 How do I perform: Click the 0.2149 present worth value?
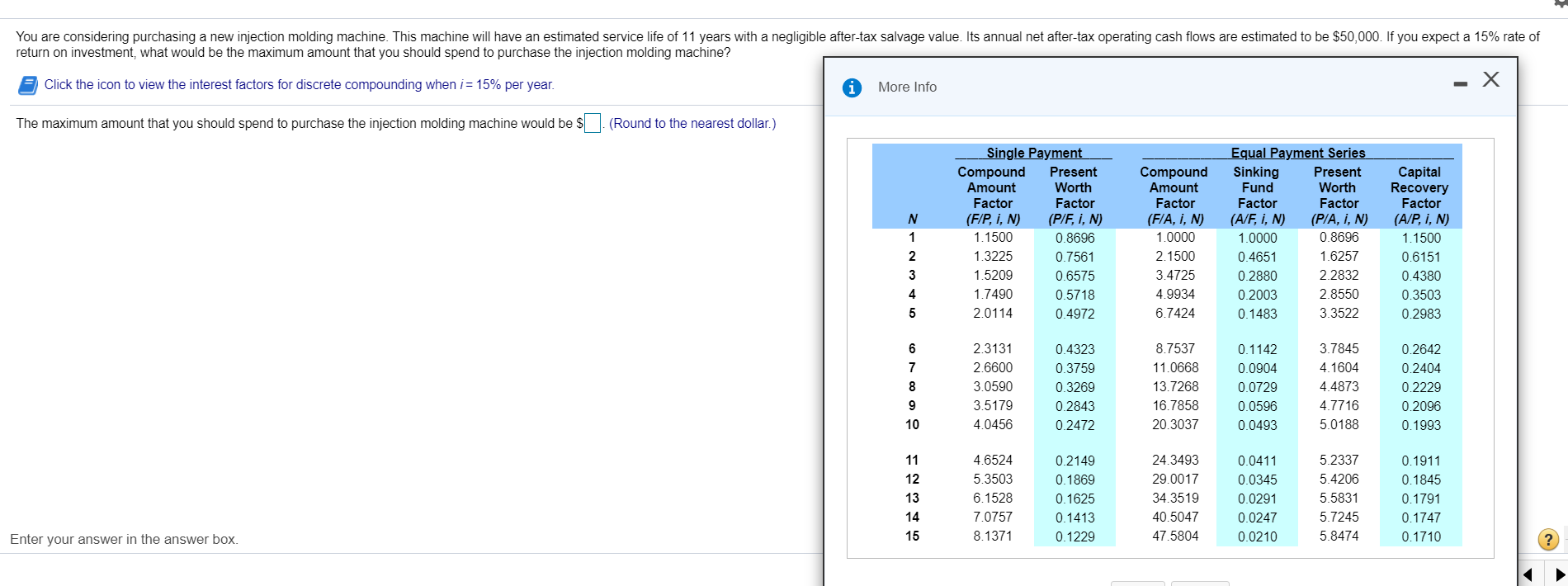click(x=1075, y=461)
